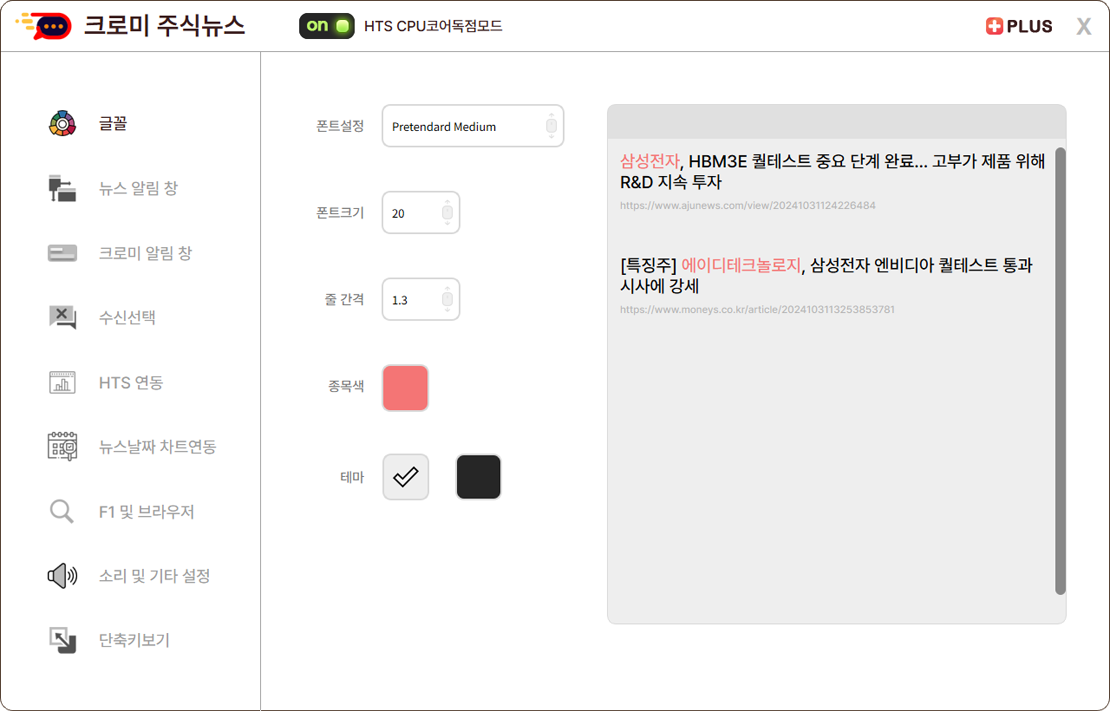Select the 글꼴 settings entry
The height and width of the screenshot is (712, 1110).
(x=112, y=123)
